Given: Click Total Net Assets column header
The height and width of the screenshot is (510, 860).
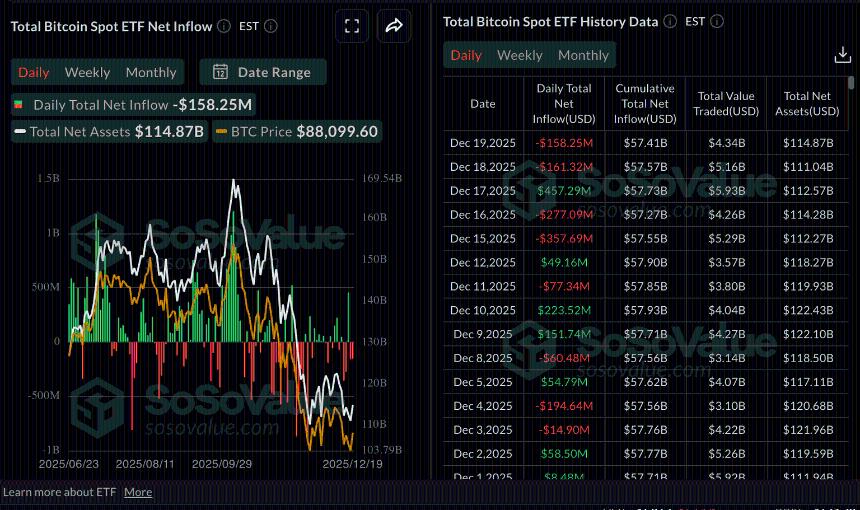Looking at the screenshot, I should point(807,104).
